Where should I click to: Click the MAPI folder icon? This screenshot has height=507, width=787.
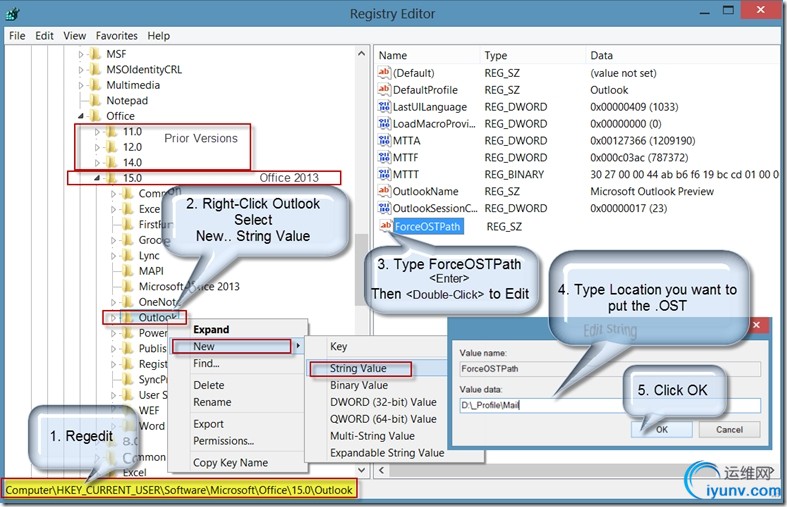pos(128,271)
